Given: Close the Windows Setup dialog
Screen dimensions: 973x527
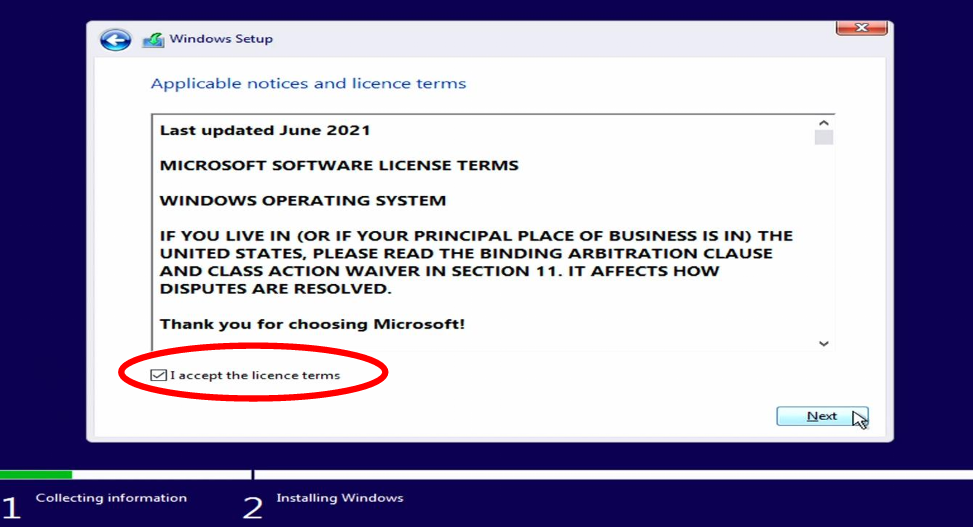Looking at the screenshot, I should coord(861,27).
